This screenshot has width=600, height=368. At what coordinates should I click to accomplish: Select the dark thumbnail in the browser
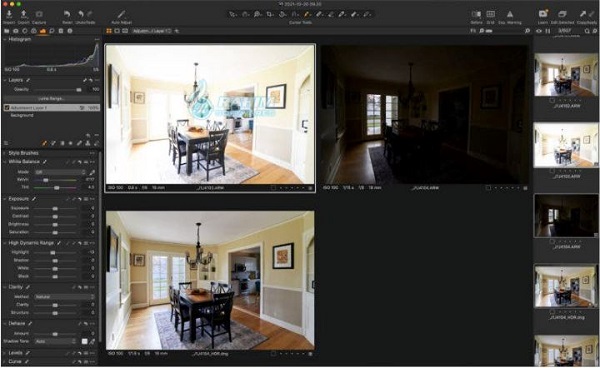pos(566,215)
